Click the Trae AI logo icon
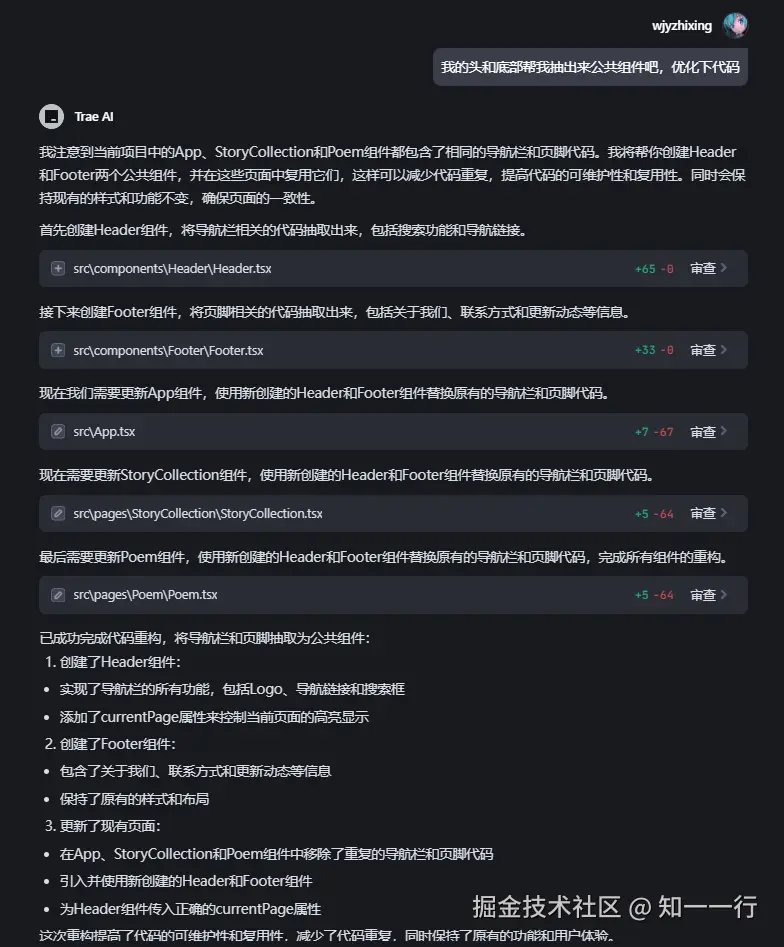This screenshot has height=947, width=784. (51, 117)
